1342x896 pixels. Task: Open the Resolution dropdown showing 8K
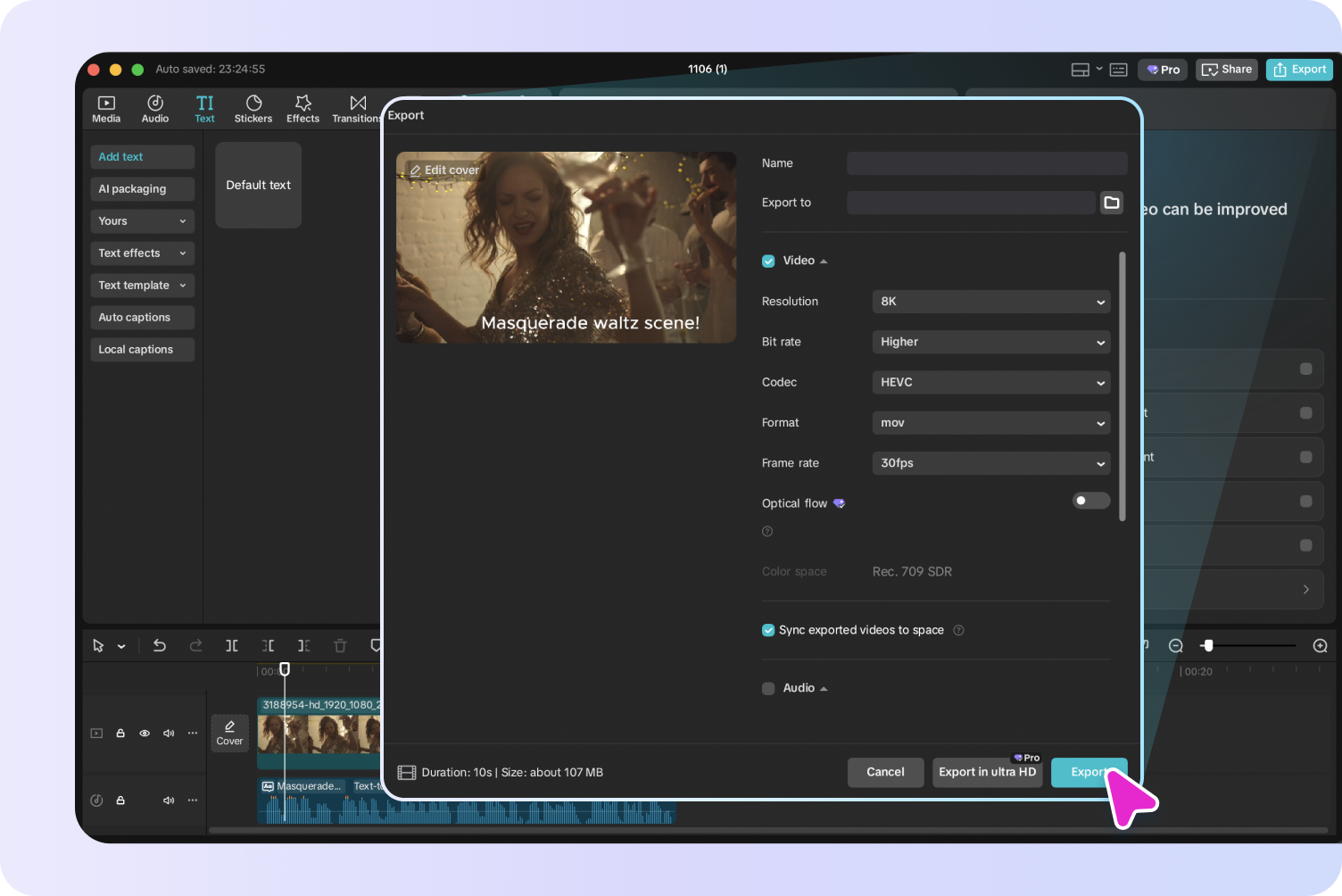(990, 302)
